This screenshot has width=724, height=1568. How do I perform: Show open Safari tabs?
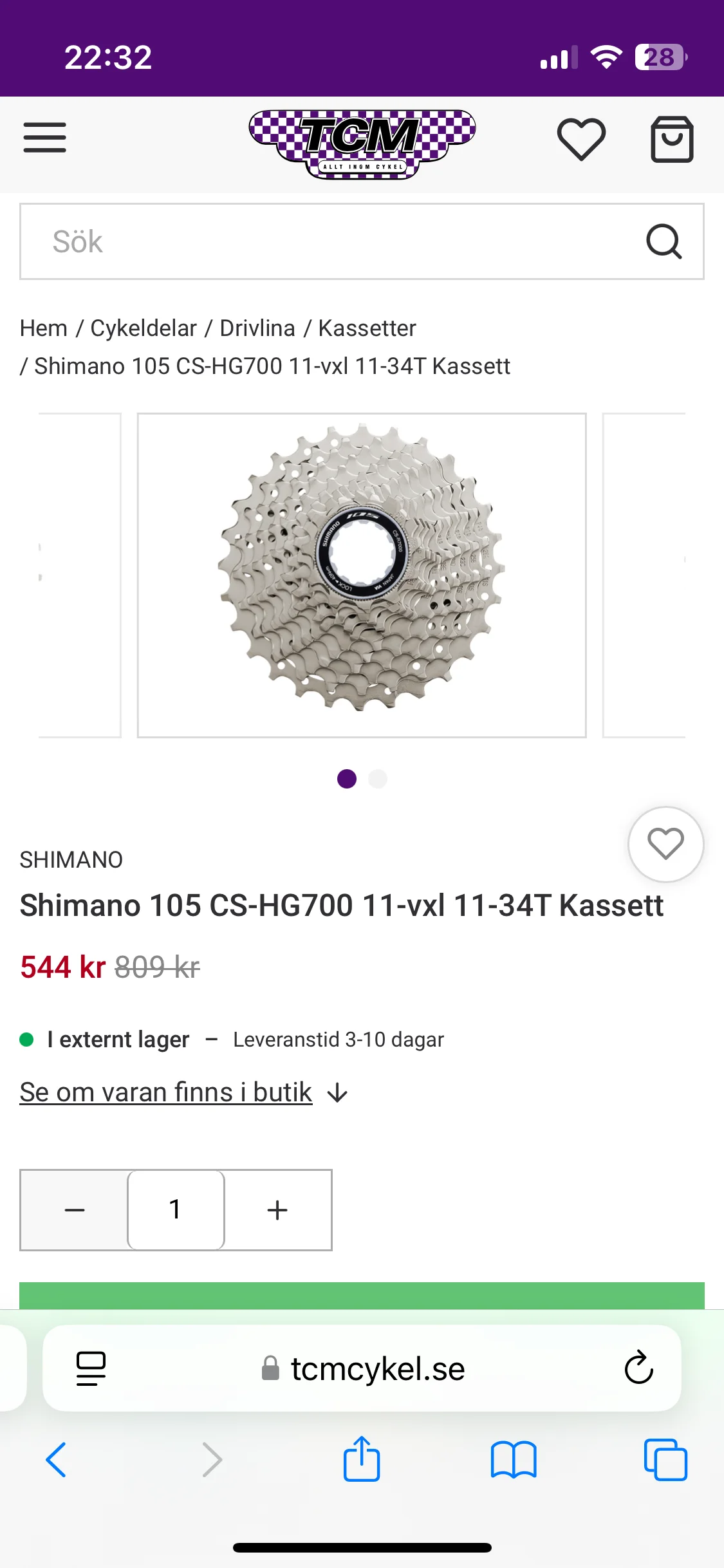pos(665,1460)
